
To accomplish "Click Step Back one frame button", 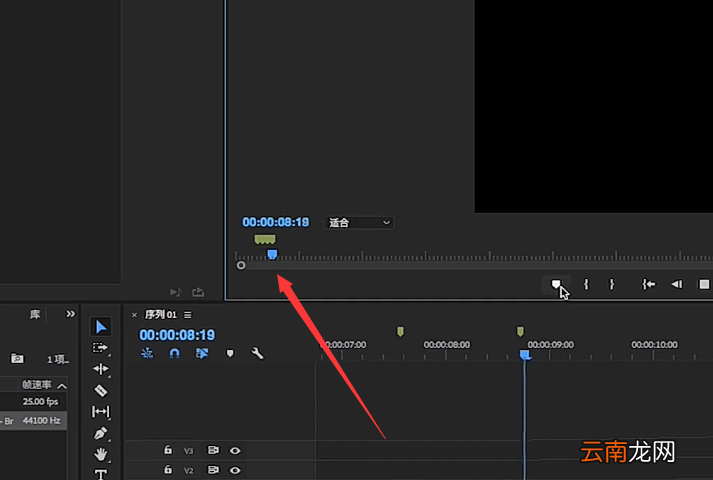I will tap(677, 285).
